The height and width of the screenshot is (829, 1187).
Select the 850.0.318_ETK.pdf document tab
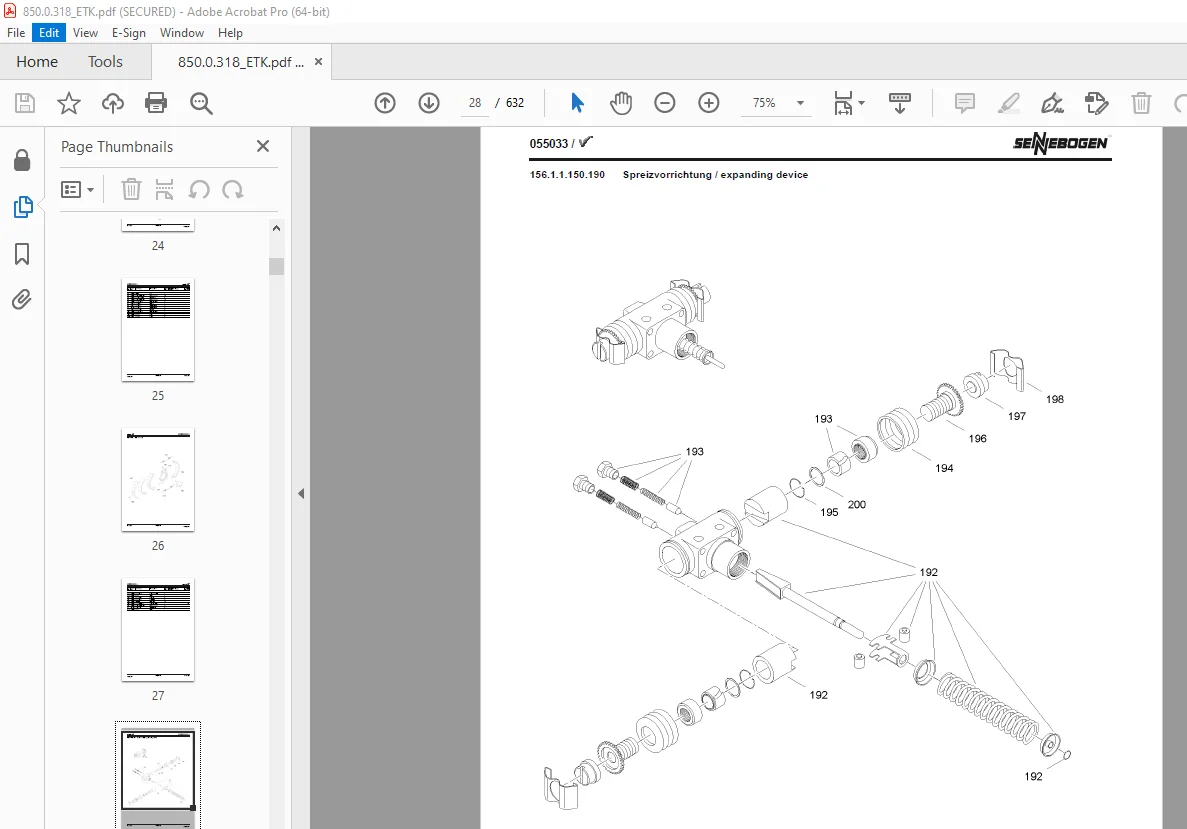pyautogui.click(x=241, y=62)
